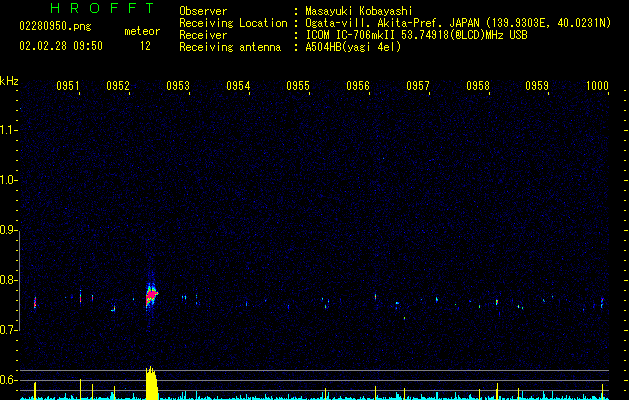Click the 1.1 kHz axis label

pos(8,130)
